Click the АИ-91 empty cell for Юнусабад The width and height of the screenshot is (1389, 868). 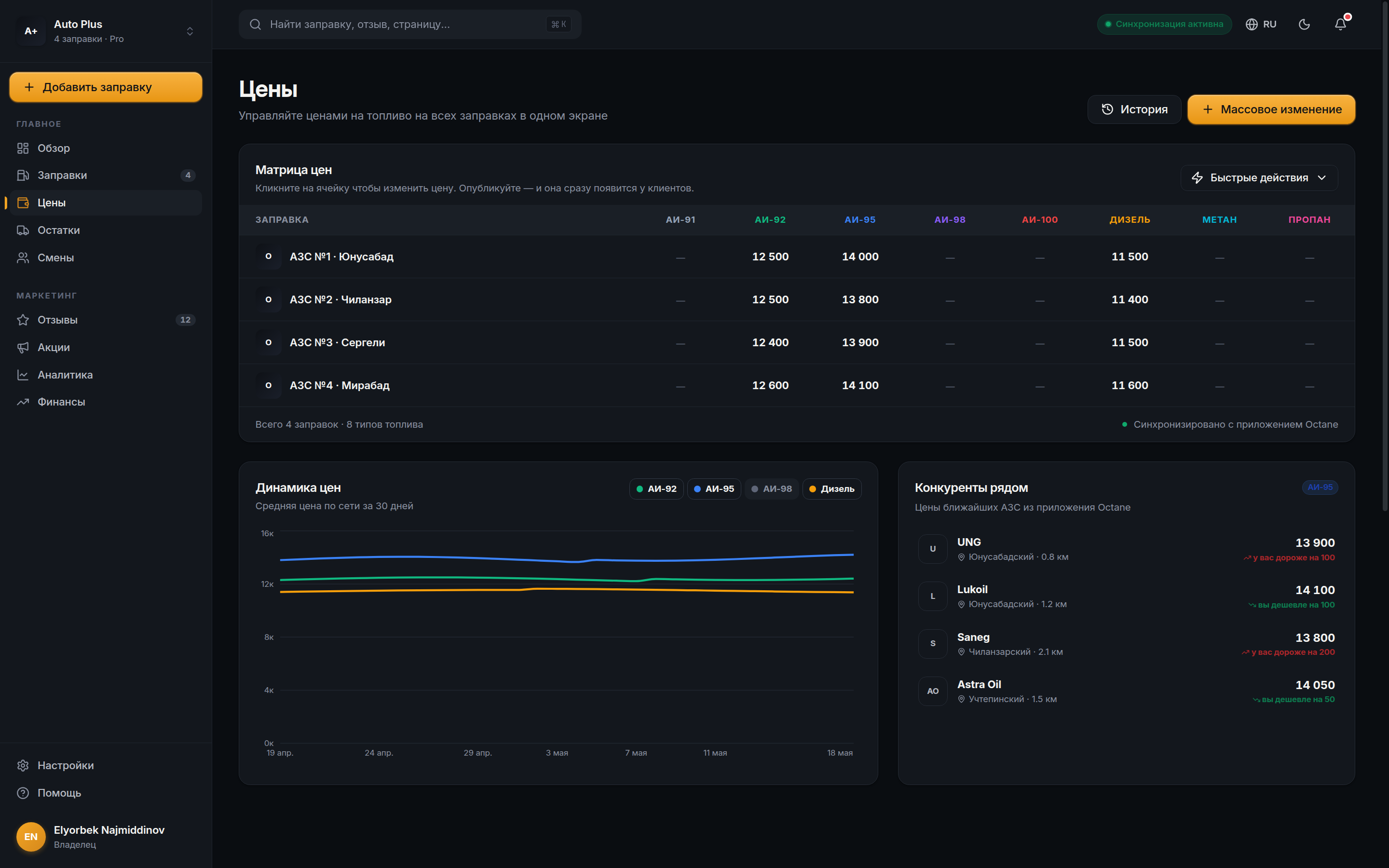[680, 258]
